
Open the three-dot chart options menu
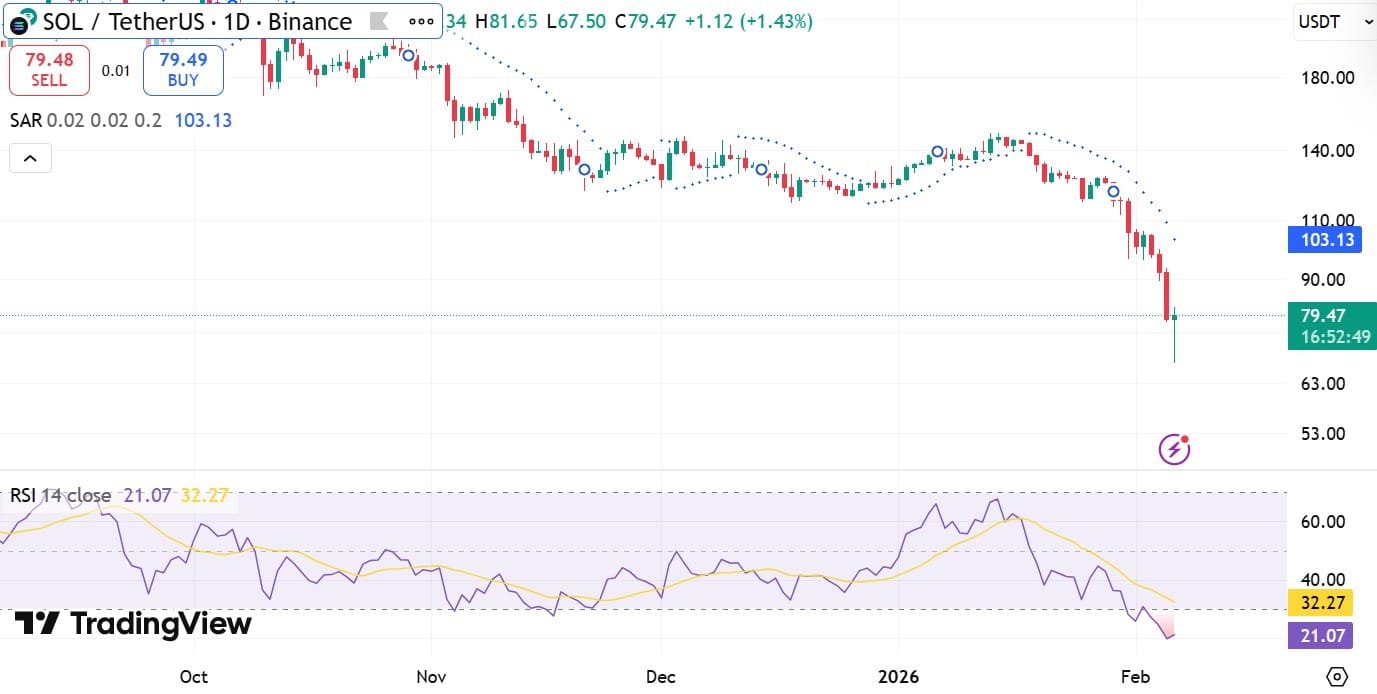420,21
